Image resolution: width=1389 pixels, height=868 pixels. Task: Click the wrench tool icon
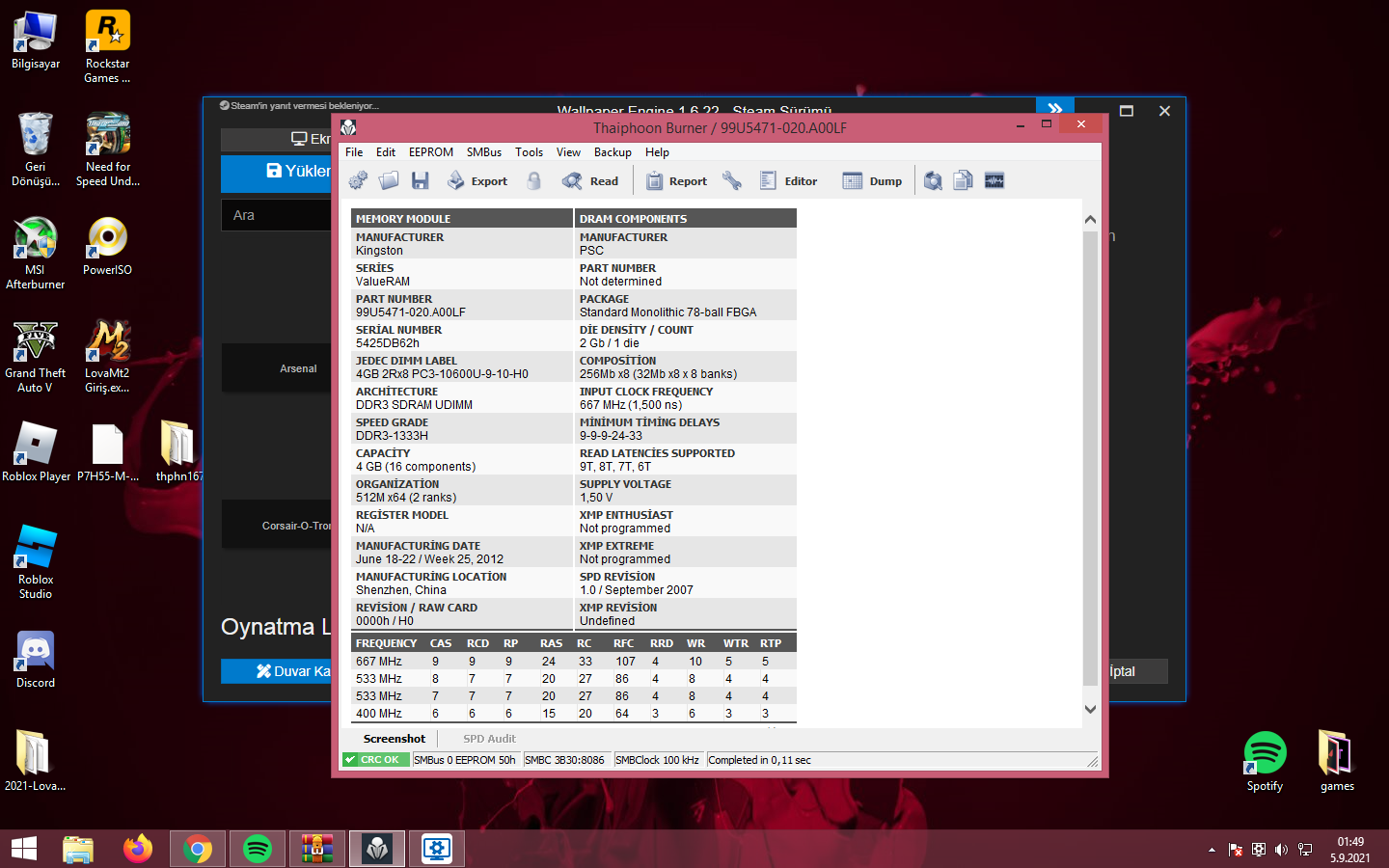click(732, 180)
